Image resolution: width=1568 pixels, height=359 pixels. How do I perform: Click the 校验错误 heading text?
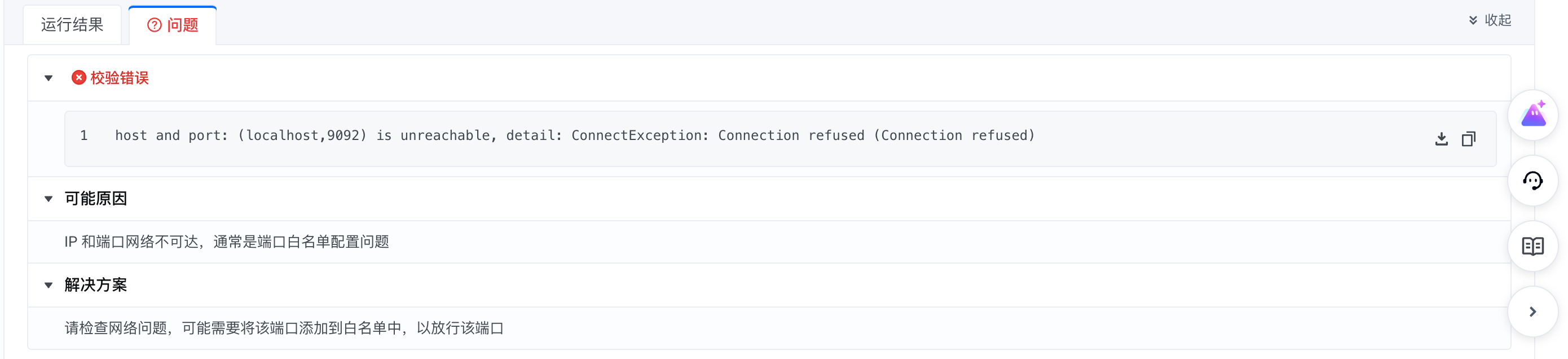point(120,78)
